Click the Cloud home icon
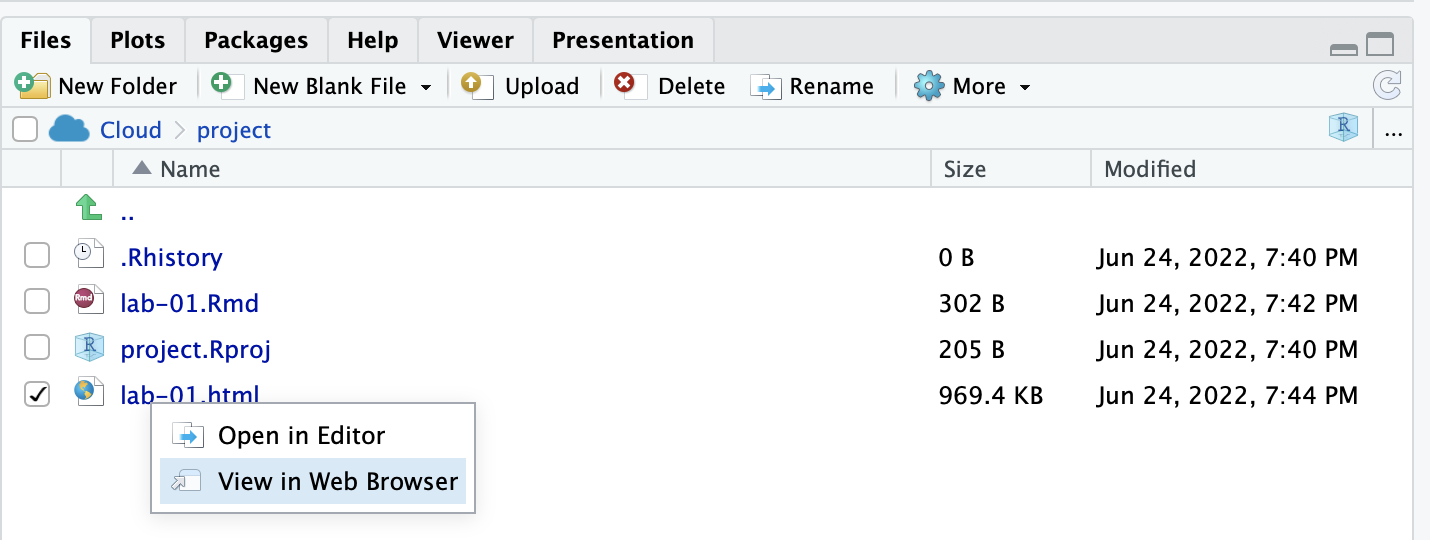 pyautogui.click(x=70, y=130)
